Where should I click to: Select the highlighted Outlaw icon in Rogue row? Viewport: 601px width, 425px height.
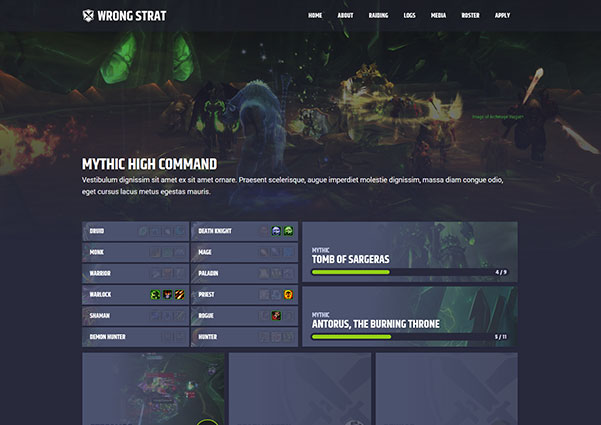[276, 315]
